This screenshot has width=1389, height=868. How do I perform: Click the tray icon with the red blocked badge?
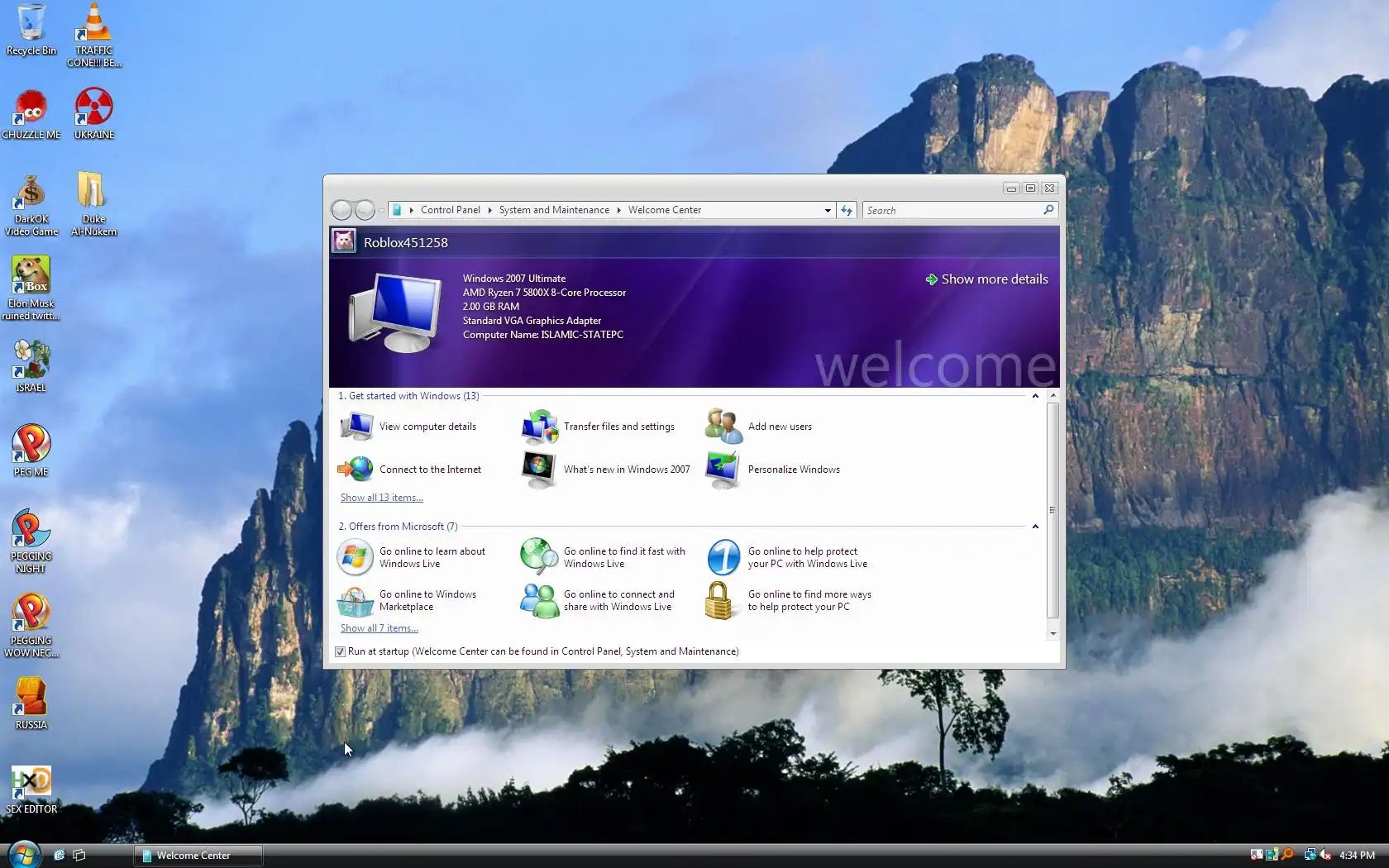[1257, 855]
